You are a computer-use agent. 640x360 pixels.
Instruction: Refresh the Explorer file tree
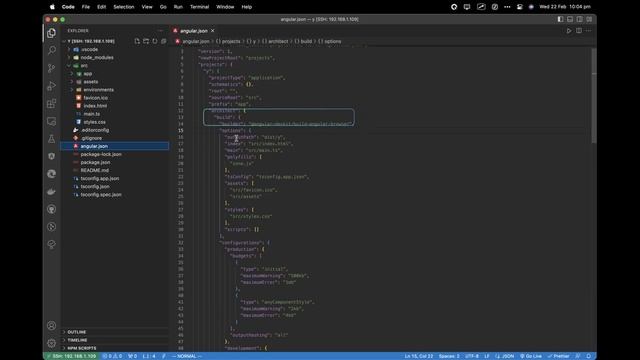155,41
